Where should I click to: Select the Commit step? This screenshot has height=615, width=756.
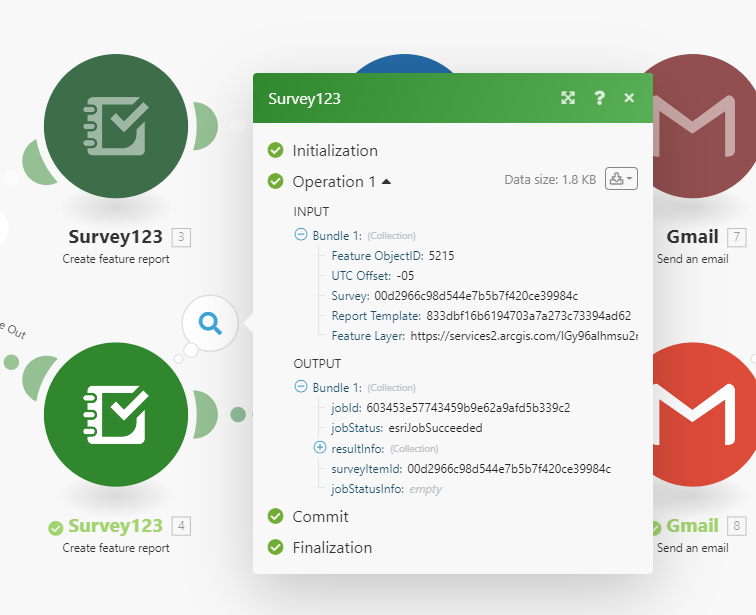(x=320, y=516)
